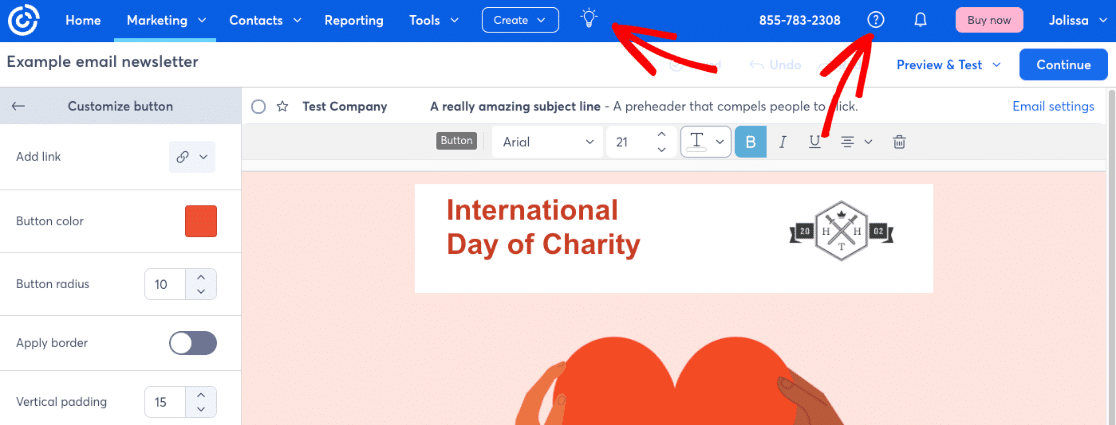Edit the Example email newsletter title
Image resolution: width=1116 pixels, height=425 pixels.
click(102, 62)
